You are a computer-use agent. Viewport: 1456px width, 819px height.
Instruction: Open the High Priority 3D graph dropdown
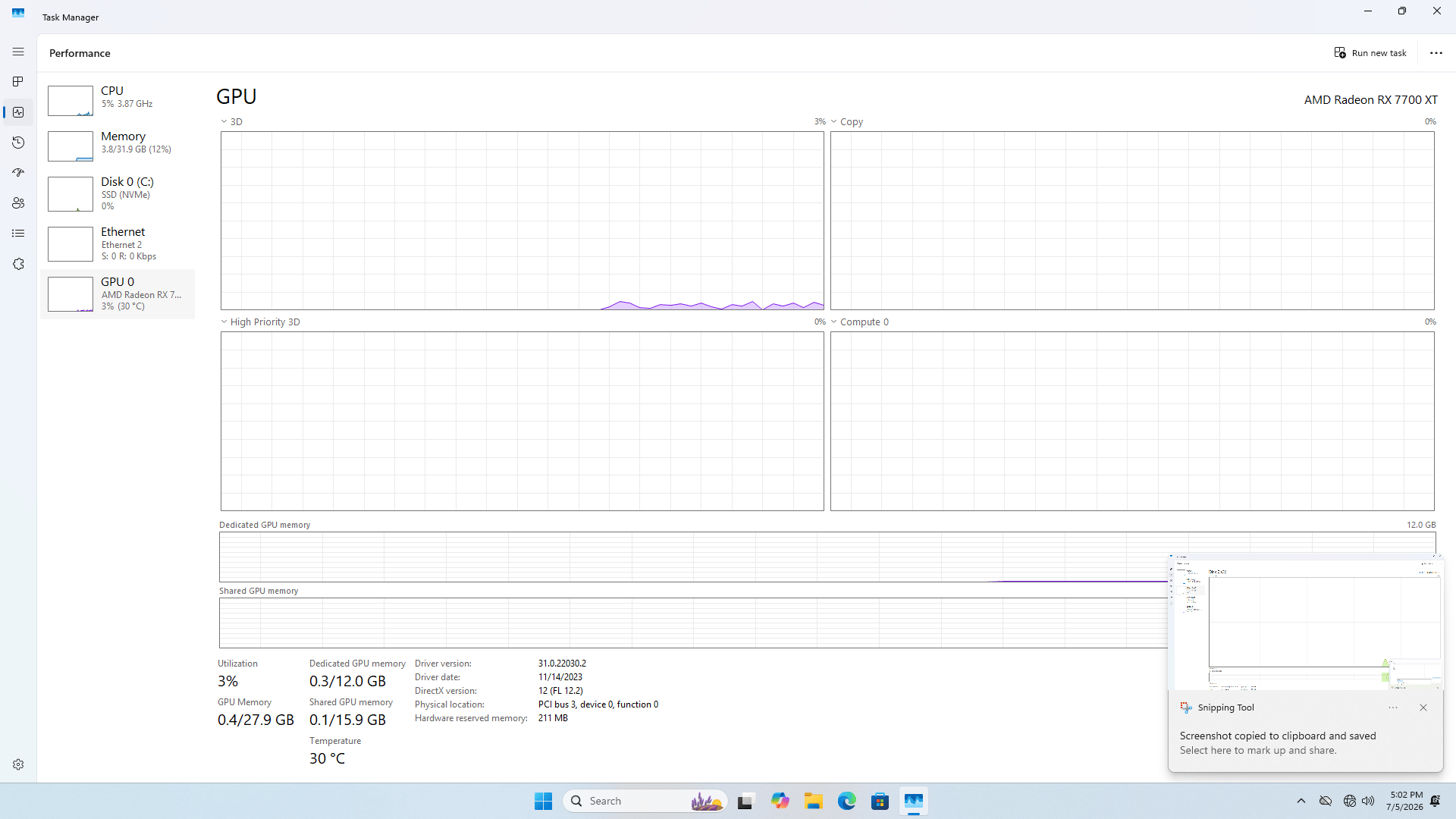pos(260,322)
